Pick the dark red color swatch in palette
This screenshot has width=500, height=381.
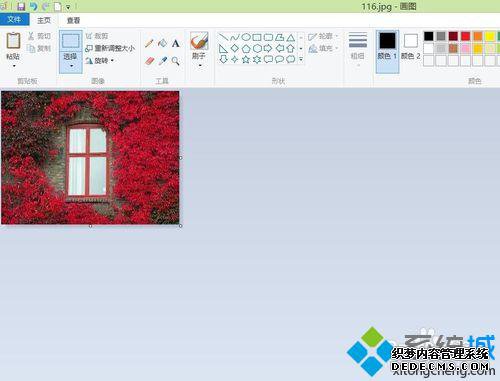click(453, 36)
